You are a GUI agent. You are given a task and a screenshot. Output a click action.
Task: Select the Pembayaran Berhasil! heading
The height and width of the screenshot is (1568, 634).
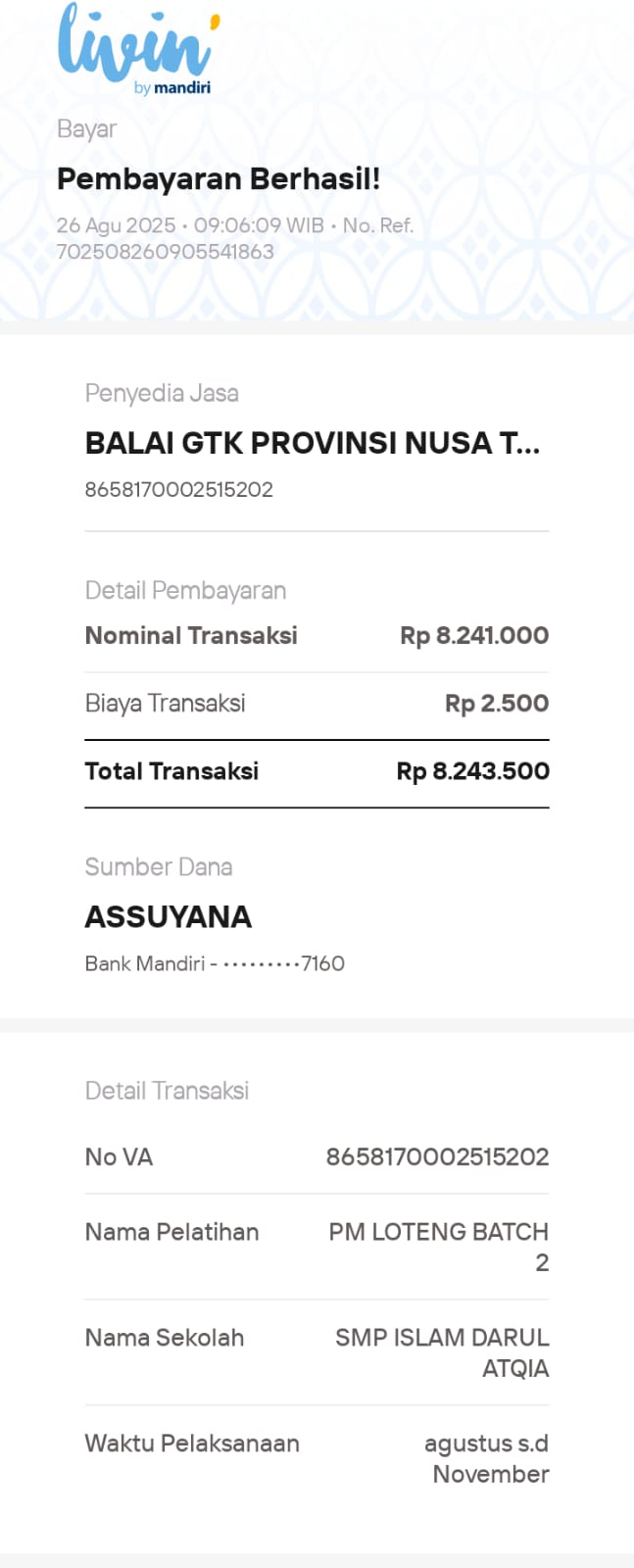pyautogui.click(x=219, y=179)
